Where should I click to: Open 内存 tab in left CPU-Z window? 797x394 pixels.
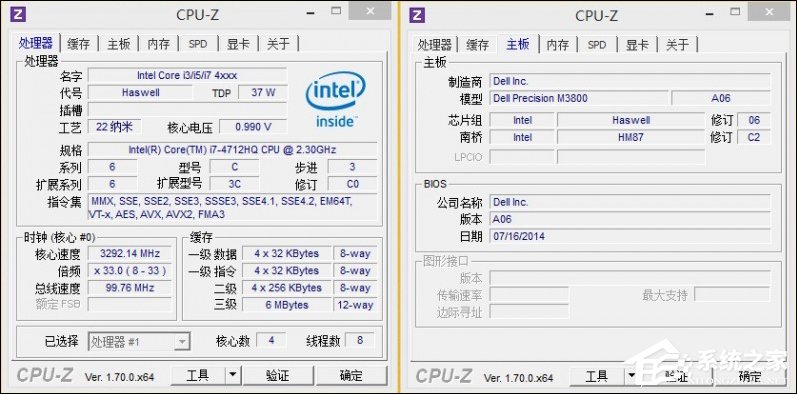159,44
